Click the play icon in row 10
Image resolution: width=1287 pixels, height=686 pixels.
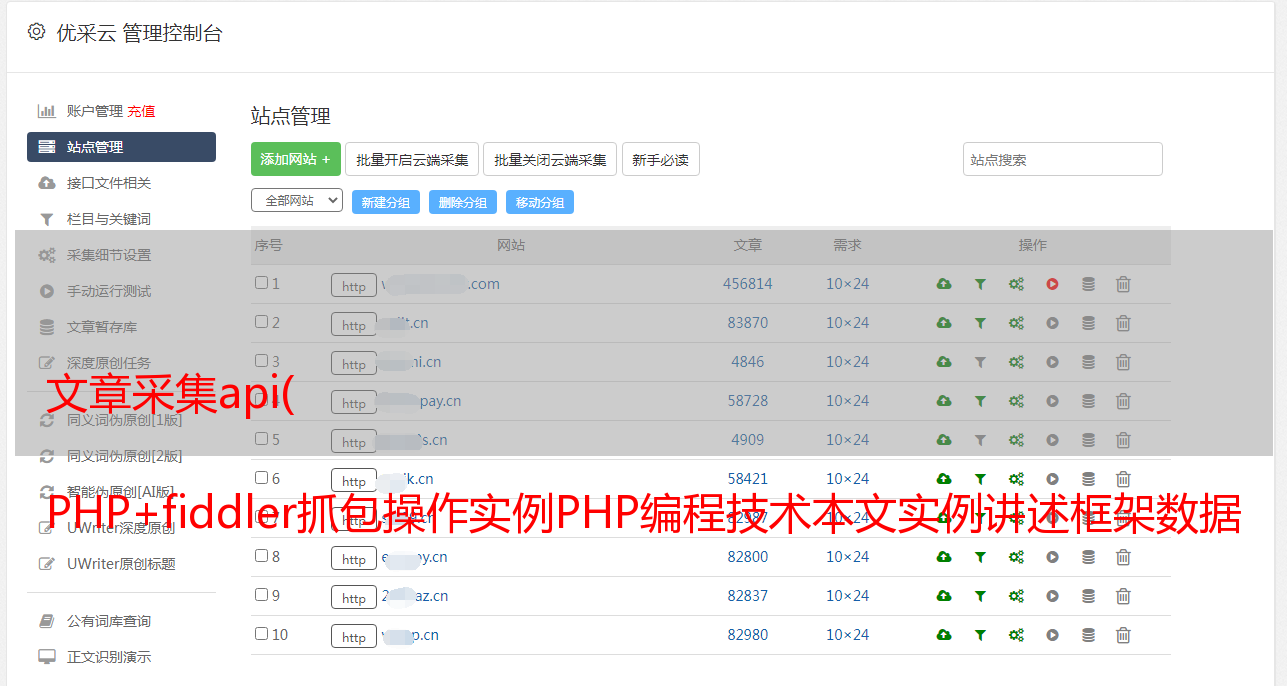click(x=1052, y=635)
